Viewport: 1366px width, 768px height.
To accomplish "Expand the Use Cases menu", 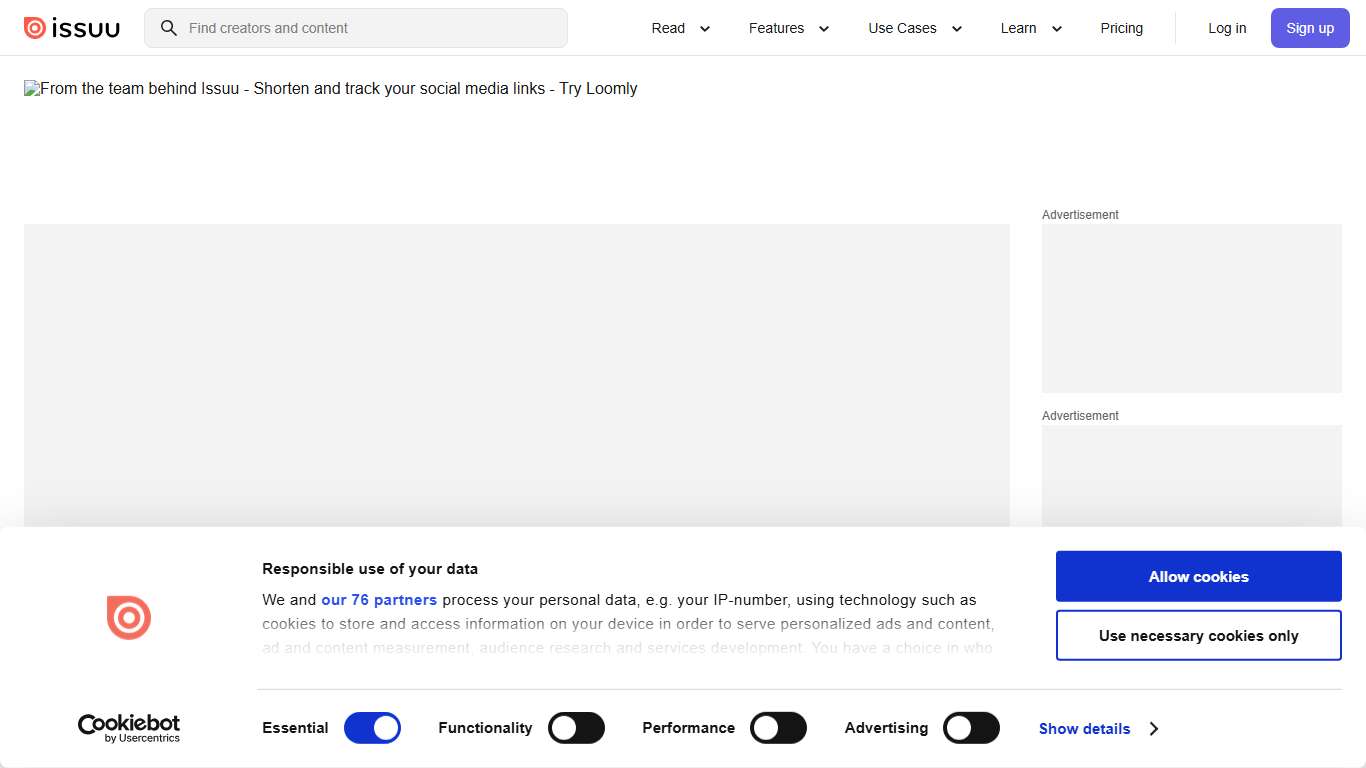I will click(x=915, y=28).
